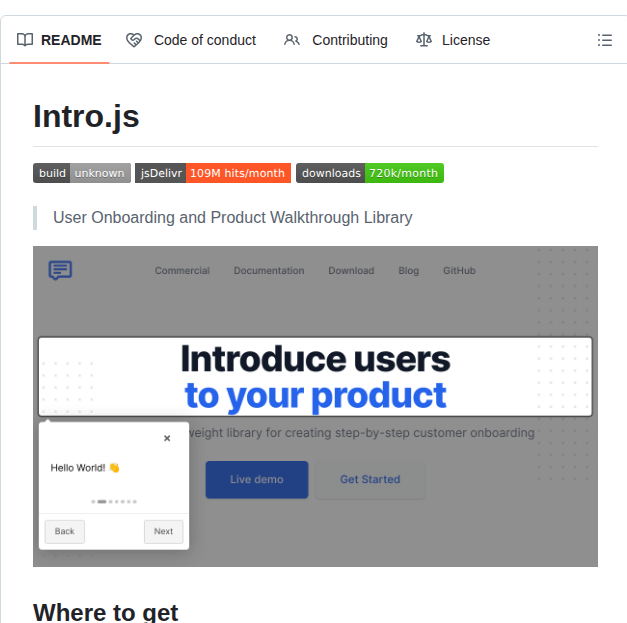Click the Intro.js heading

(86, 116)
